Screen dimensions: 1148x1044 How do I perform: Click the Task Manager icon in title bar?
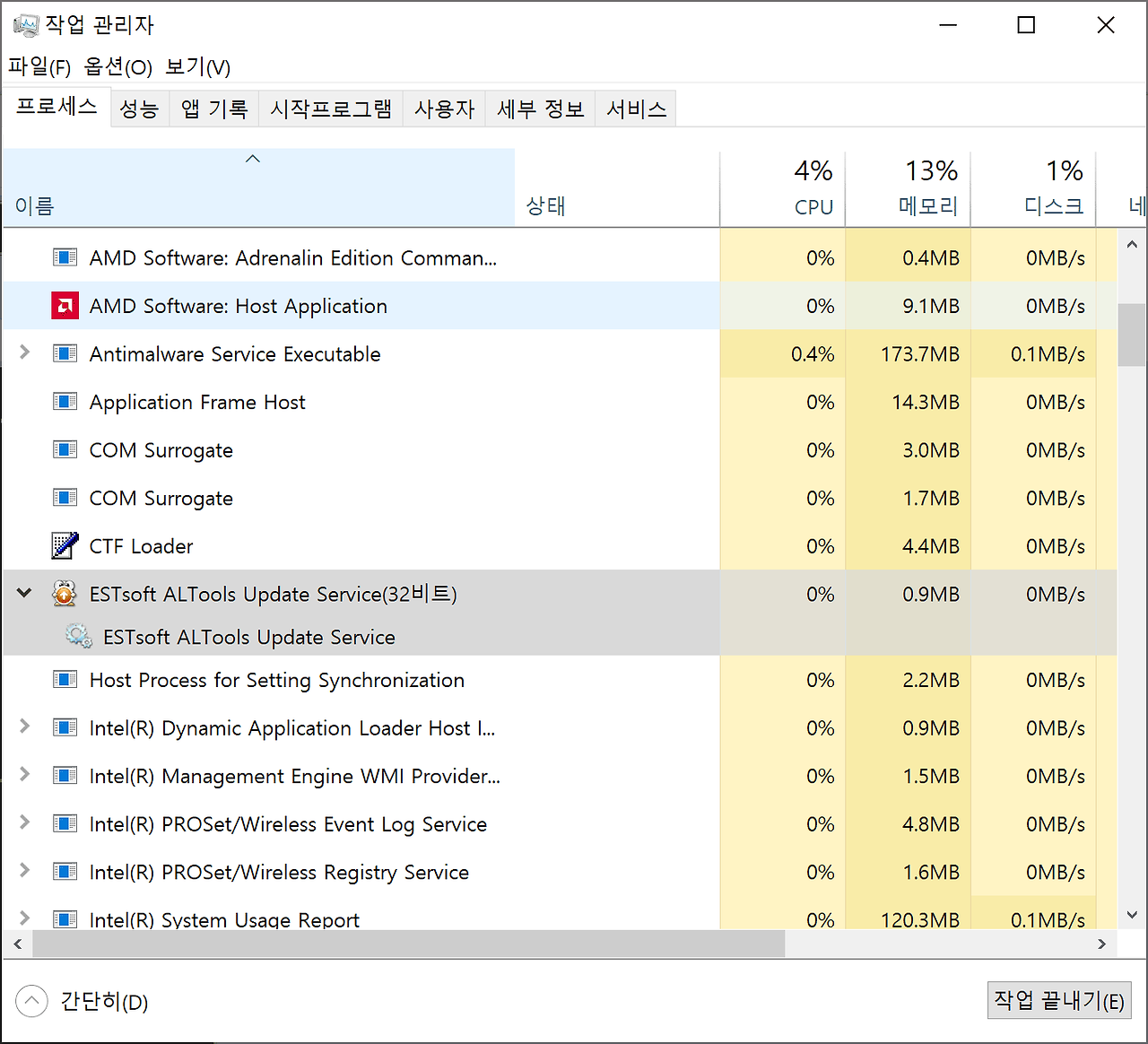[x=26, y=24]
